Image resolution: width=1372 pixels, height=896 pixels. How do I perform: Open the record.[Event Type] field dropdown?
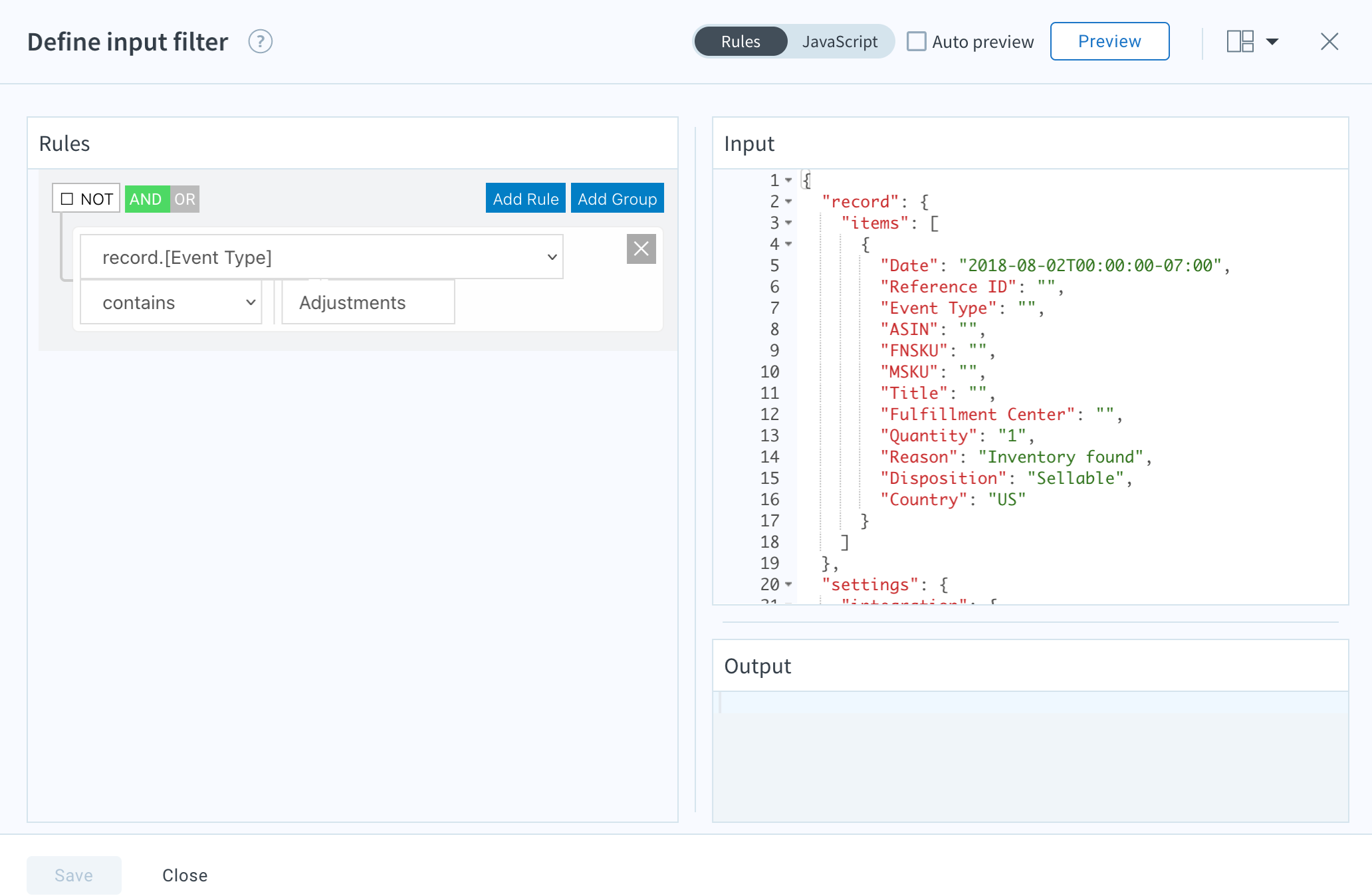[x=322, y=257]
